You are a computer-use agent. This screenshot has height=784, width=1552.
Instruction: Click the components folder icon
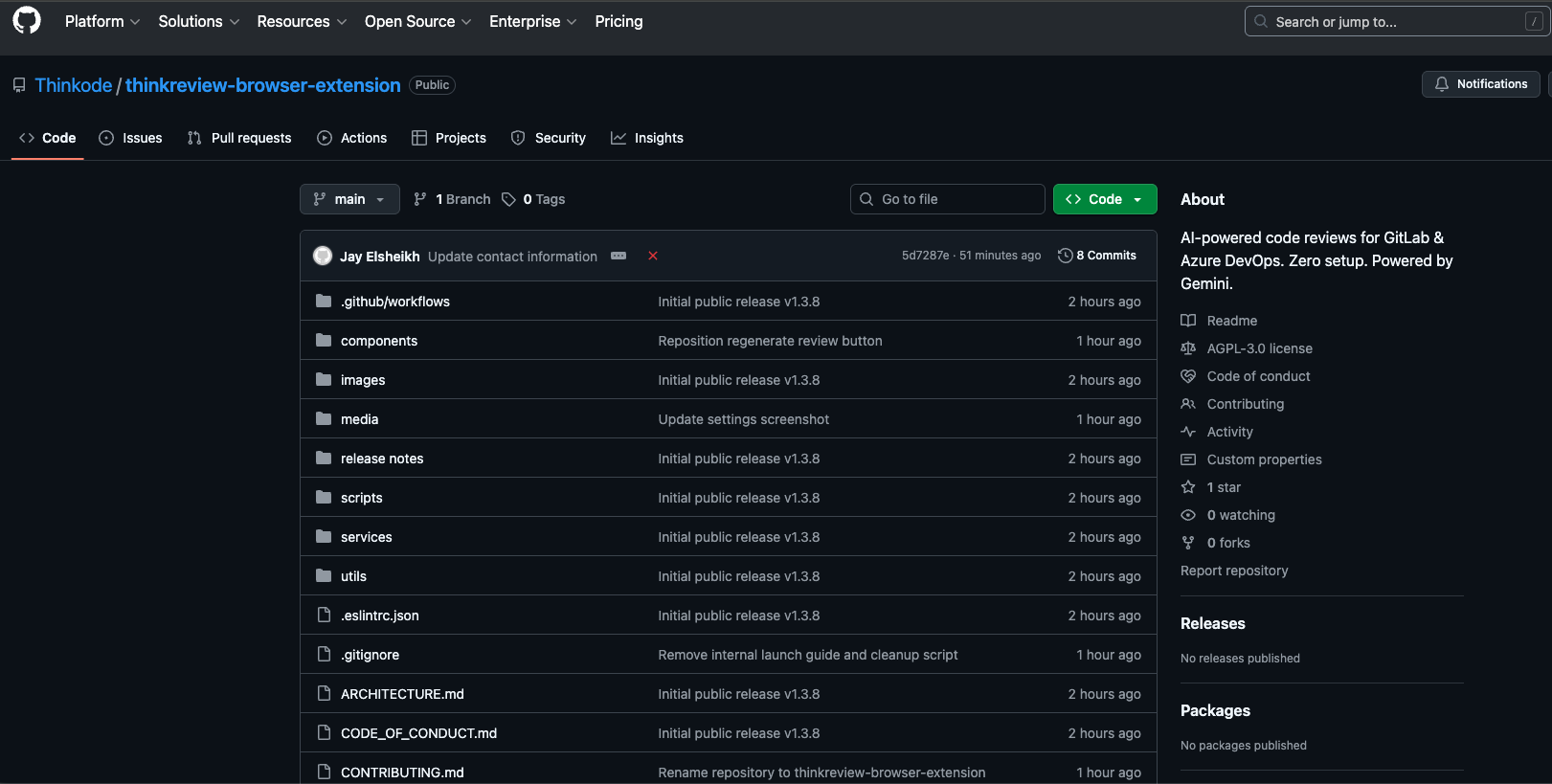324,340
